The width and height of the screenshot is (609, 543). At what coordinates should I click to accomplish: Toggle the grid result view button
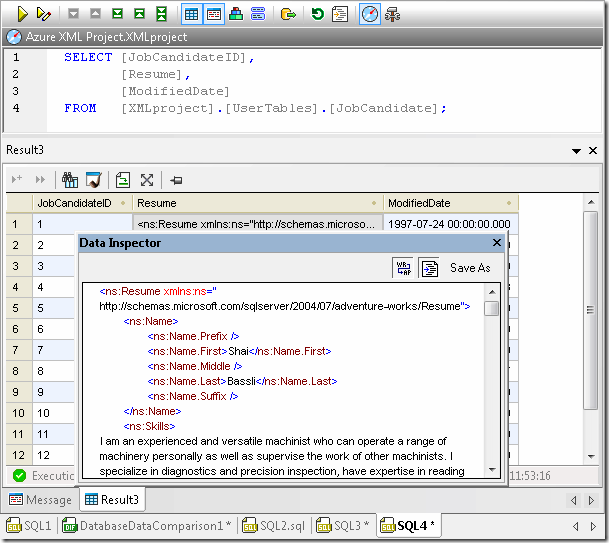point(191,14)
